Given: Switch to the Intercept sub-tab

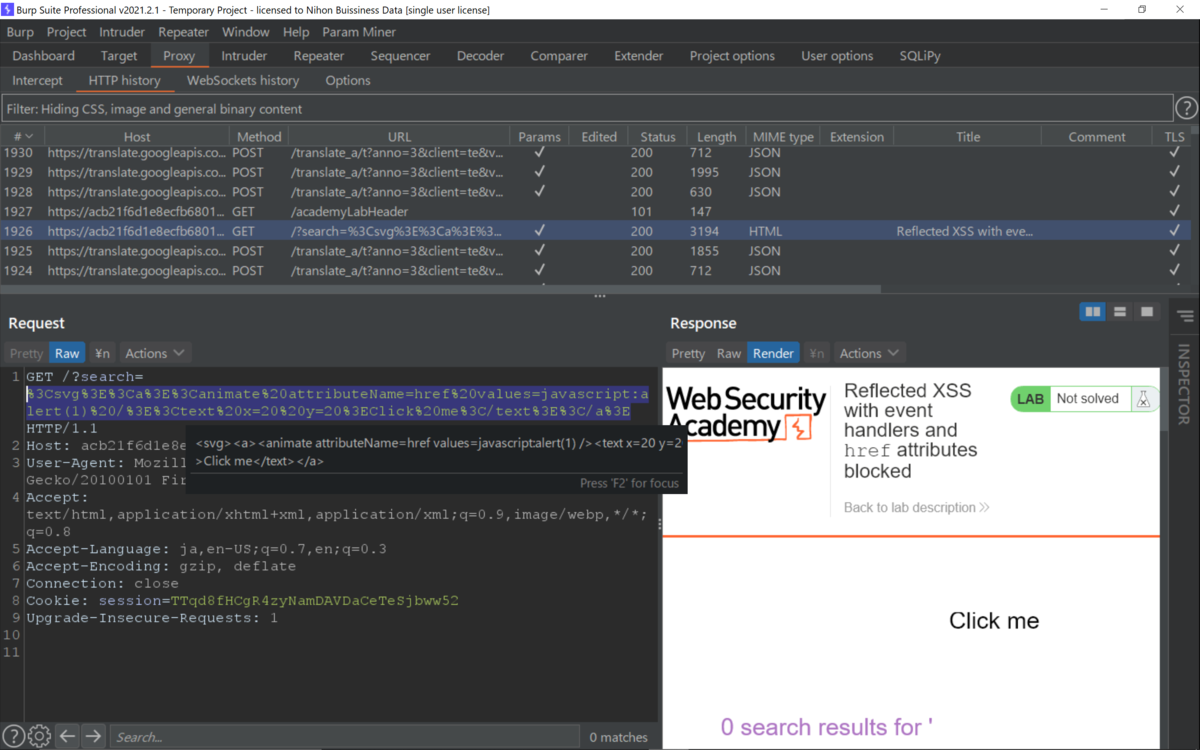Looking at the screenshot, I should (x=37, y=80).
